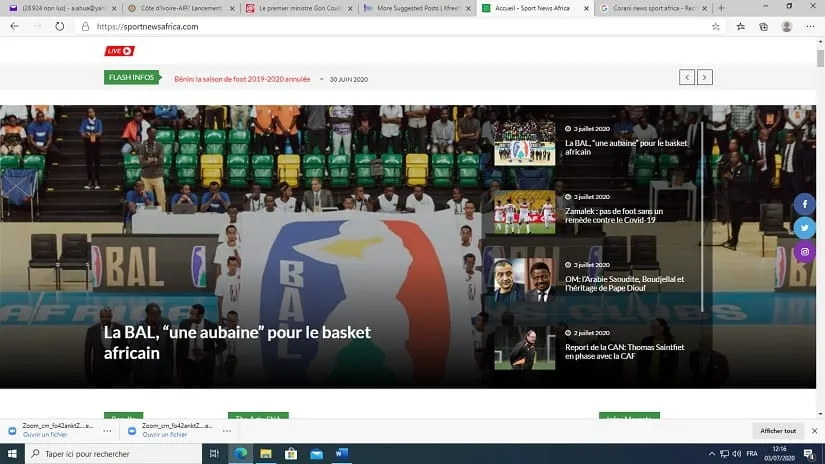Switch to Corani news sport africa tab
This screenshot has width=825, height=464.
click(x=653, y=8)
